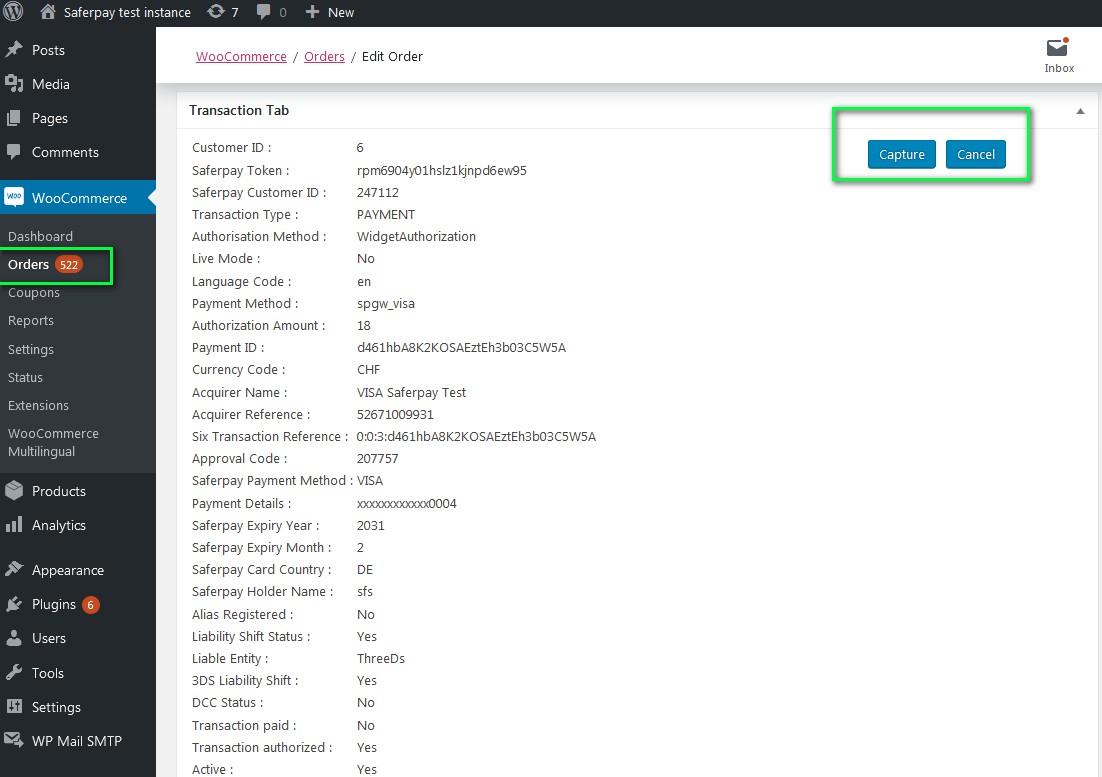Click the Capture button

click(901, 154)
